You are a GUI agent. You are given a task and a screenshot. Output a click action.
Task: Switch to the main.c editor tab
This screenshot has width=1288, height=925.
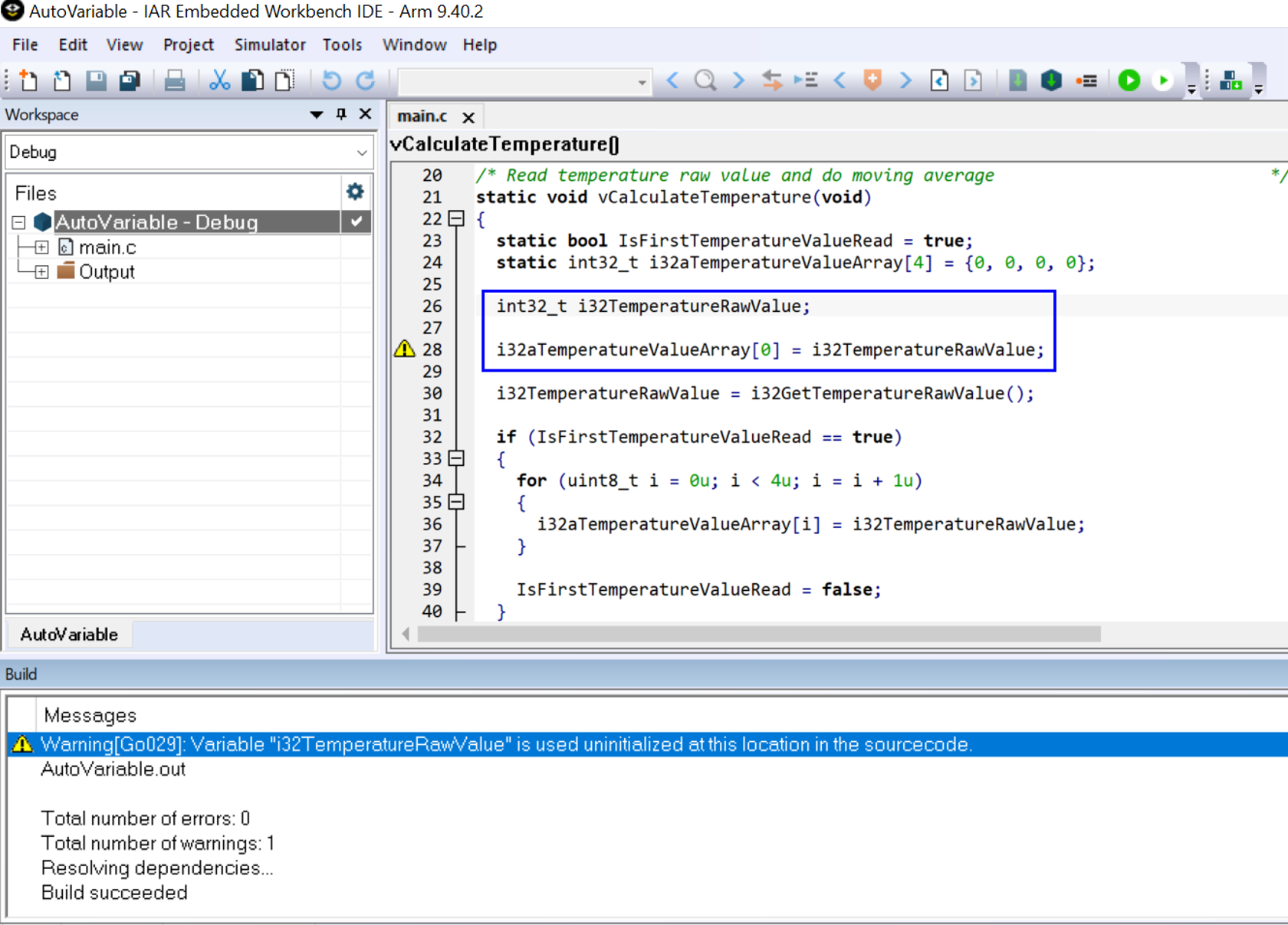[422, 116]
